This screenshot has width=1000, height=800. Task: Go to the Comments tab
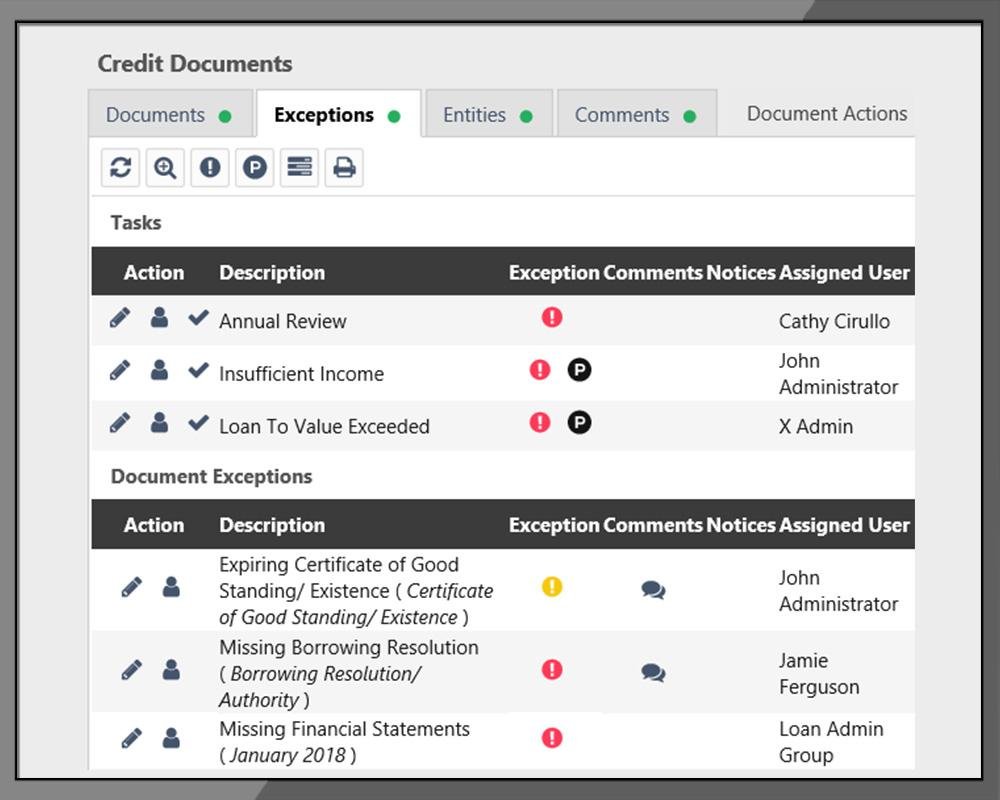634,115
